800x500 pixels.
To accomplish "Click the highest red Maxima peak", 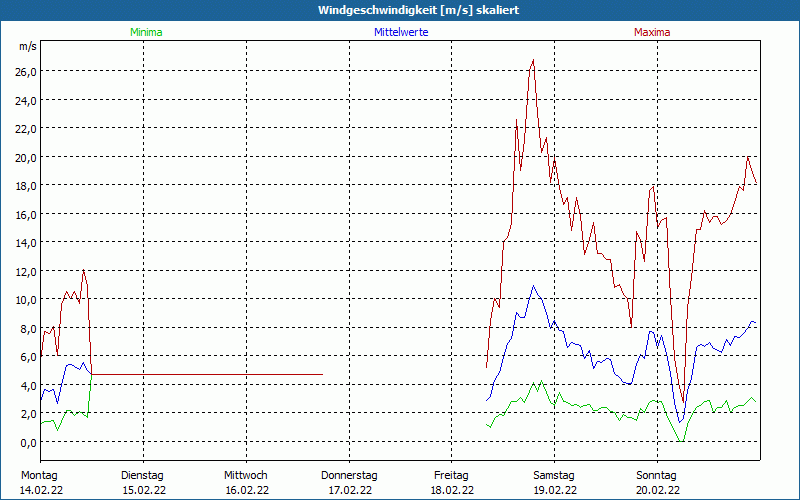I will click(x=533, y=61).
